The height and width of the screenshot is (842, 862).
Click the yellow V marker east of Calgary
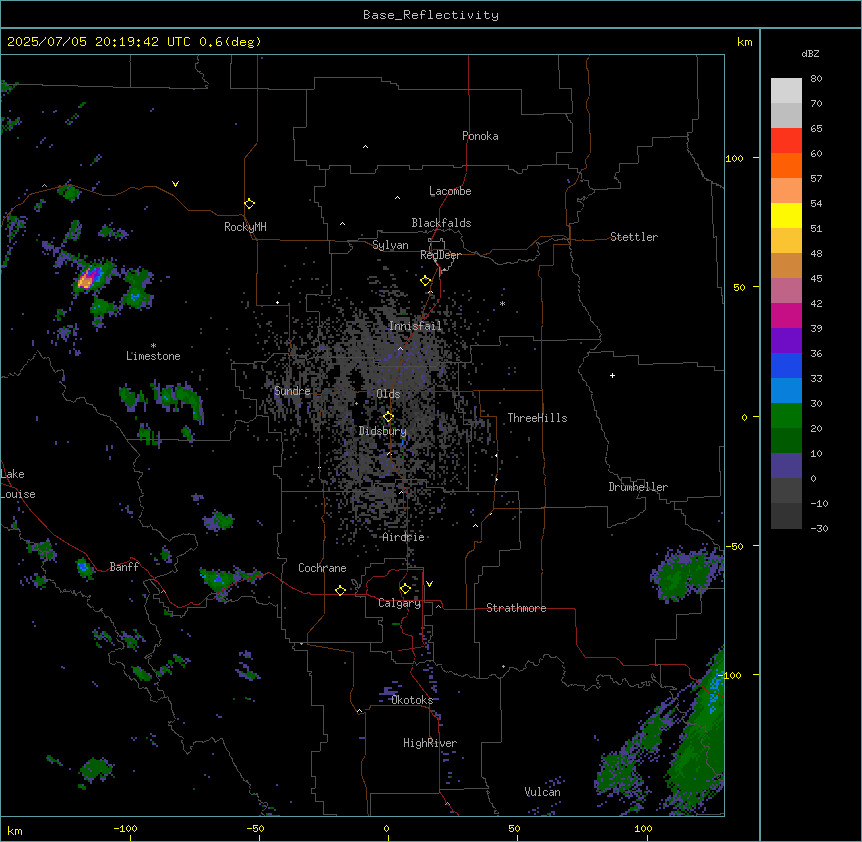[x=429, y=584]
